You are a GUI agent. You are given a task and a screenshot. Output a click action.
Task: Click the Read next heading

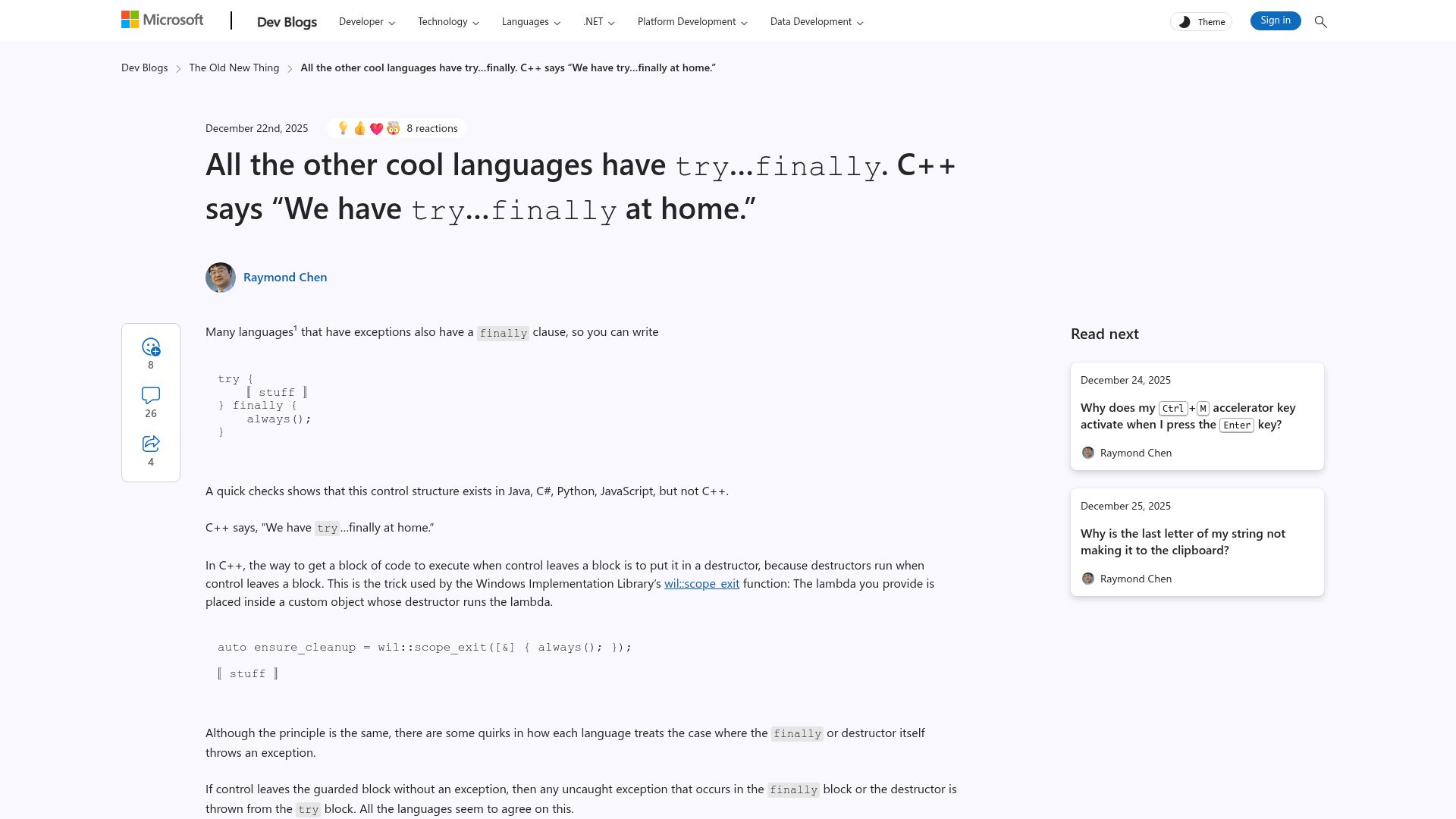pos(1105,334)
